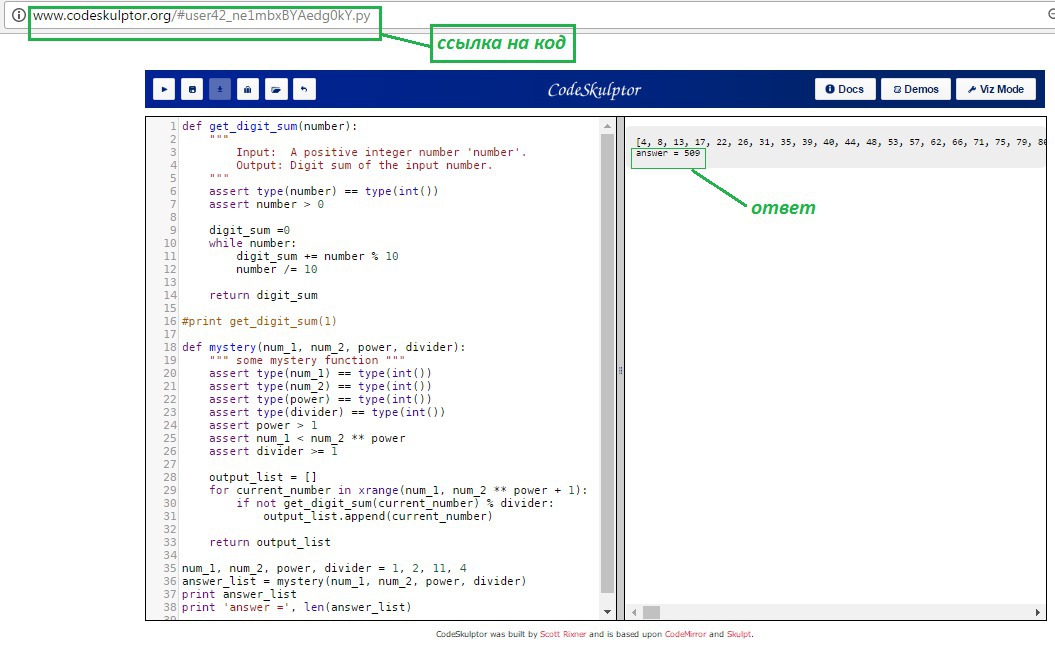Click the splitter handle between editor and output
The image size is (1055, 645).
pyautogui.click(x=620, y=370)
